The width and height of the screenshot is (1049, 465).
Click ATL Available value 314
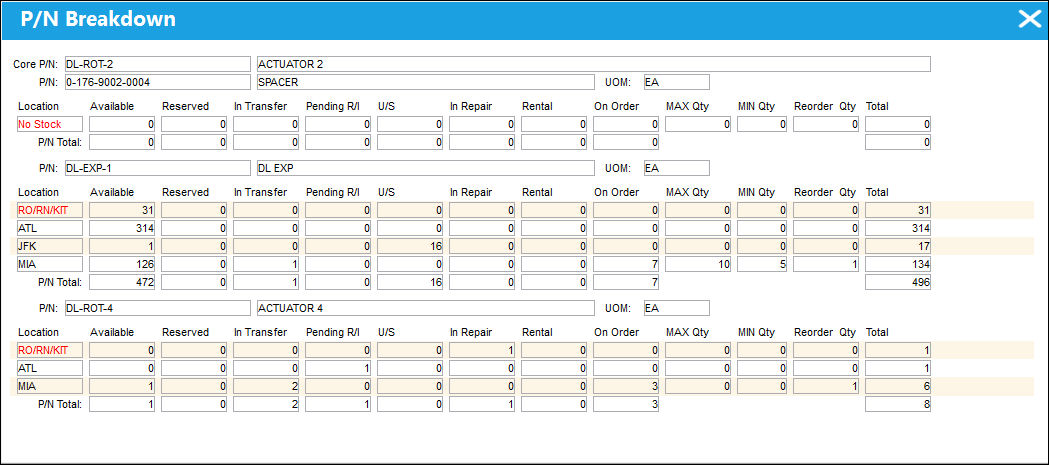point(122,228)
